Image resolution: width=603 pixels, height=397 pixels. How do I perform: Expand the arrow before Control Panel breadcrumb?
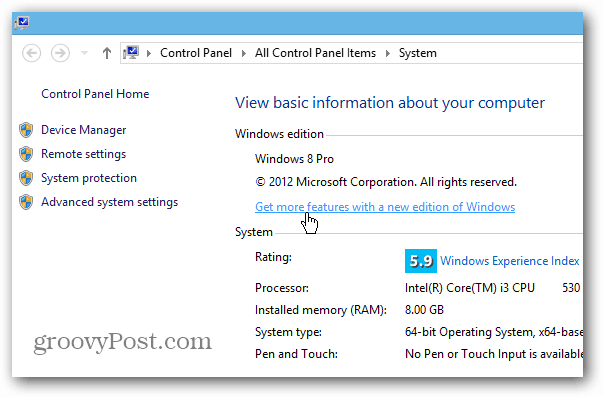point(149,53)
